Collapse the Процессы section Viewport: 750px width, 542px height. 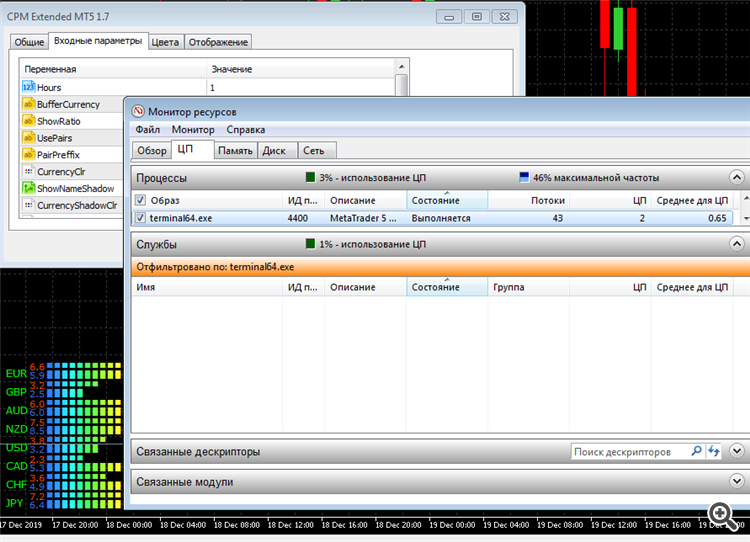[737, 177]
